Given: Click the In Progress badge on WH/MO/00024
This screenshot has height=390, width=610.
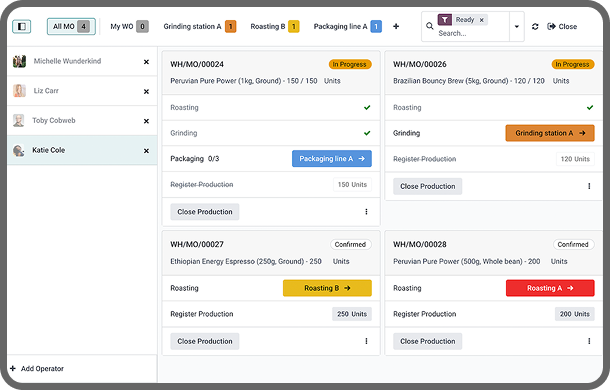Looking at the screenshot, I should (x=350, y=64).
